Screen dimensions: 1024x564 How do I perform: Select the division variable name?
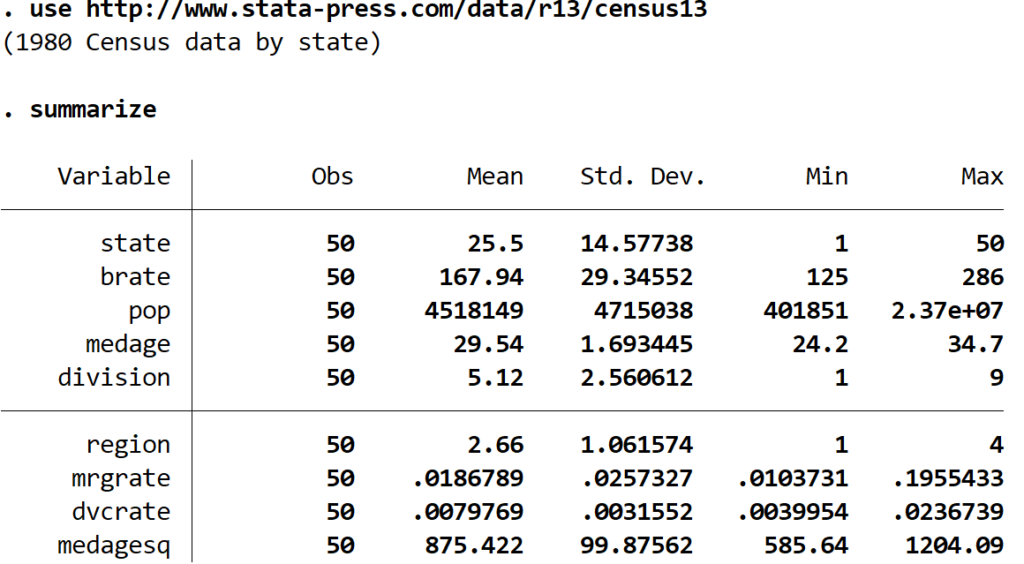122,378
